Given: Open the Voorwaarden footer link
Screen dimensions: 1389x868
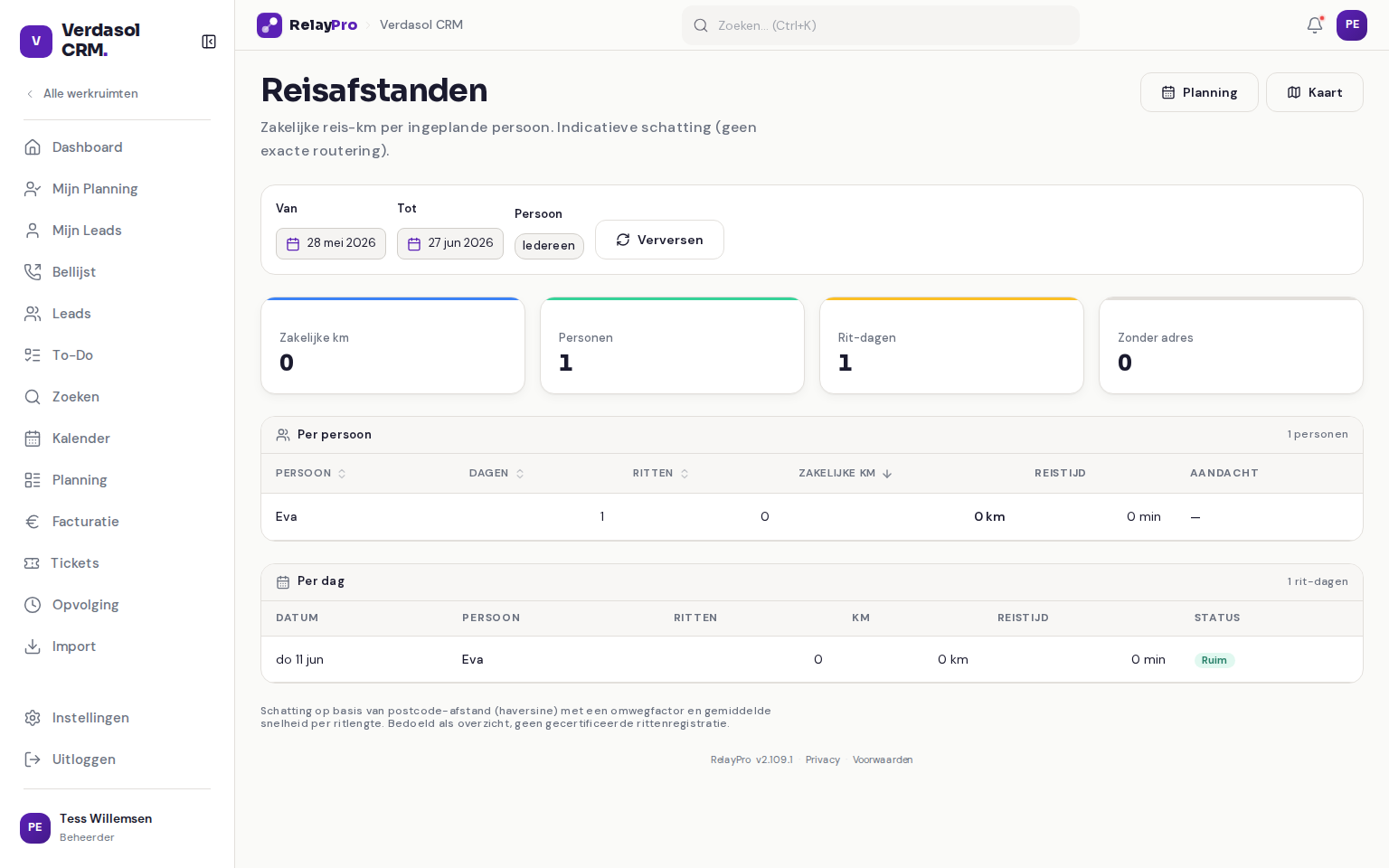Looking at the screenshot, I should (883, 759).
